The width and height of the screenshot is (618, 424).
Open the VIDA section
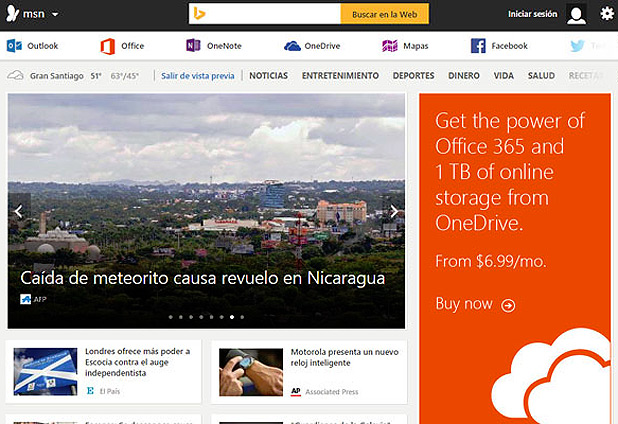coord(504,76)
